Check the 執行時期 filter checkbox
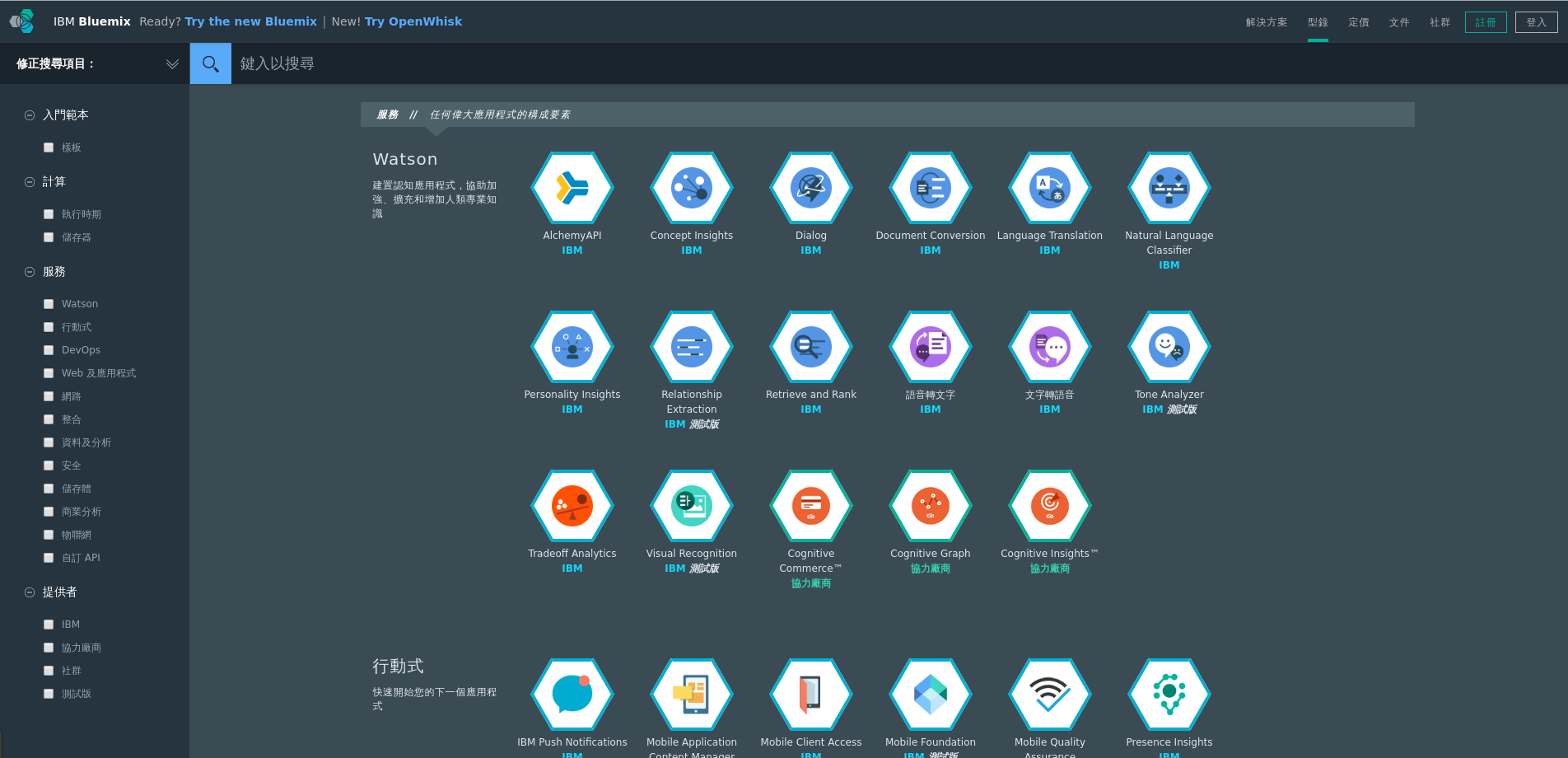Screen dimensions: 1568x758 point(49,214)
